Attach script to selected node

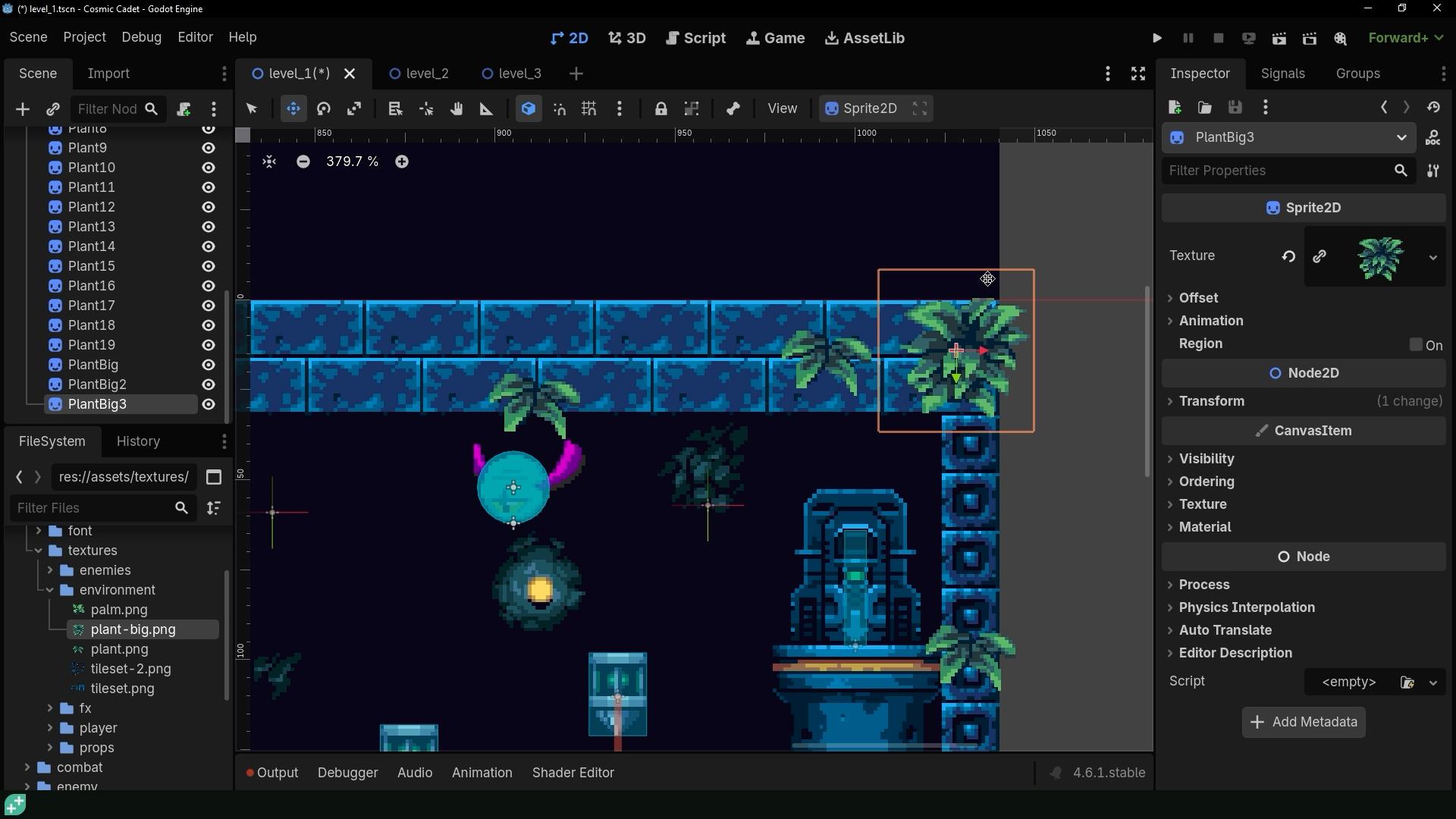point(183,110)
